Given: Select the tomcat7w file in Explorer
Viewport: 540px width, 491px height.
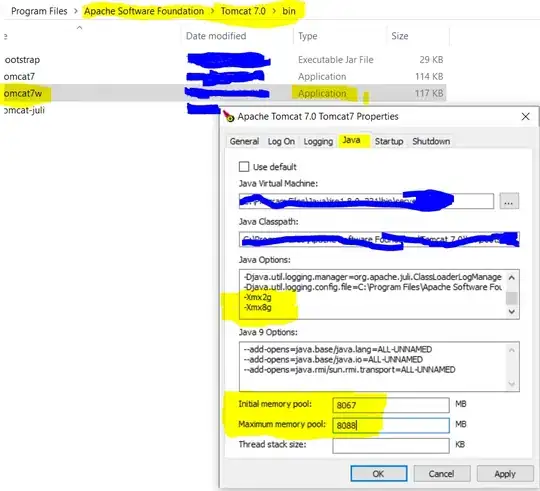Looking at the screenshot, I should 23,93.
